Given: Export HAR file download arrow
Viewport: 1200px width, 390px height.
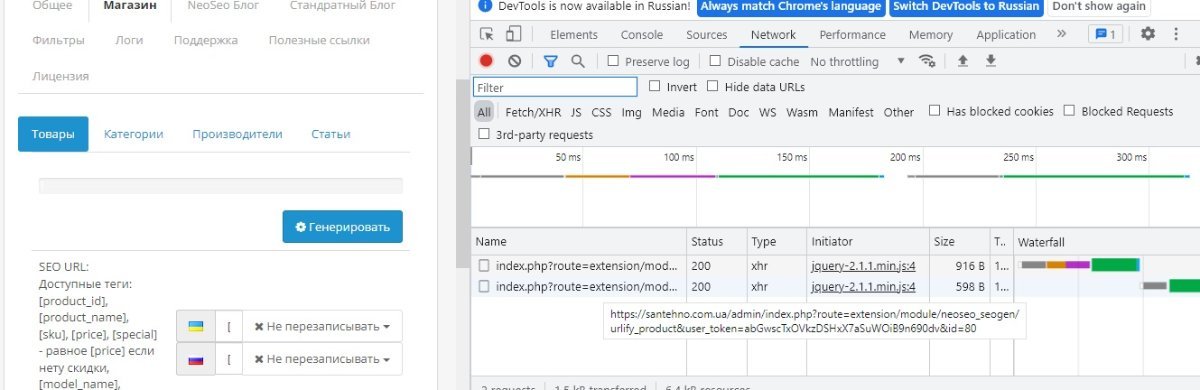Looking at the screenshot, I should [991, 61].
